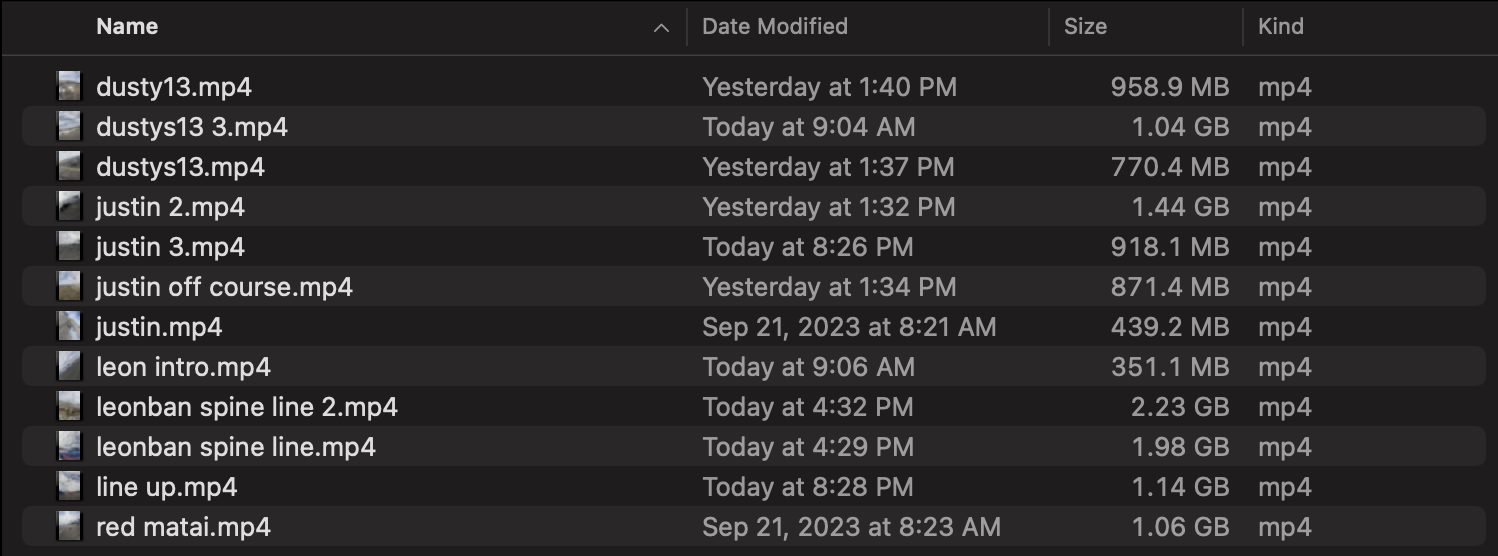Click the 2.23 GB size entry
1498x556 pixels.
pyautogui.click(x=1180, y=407)
